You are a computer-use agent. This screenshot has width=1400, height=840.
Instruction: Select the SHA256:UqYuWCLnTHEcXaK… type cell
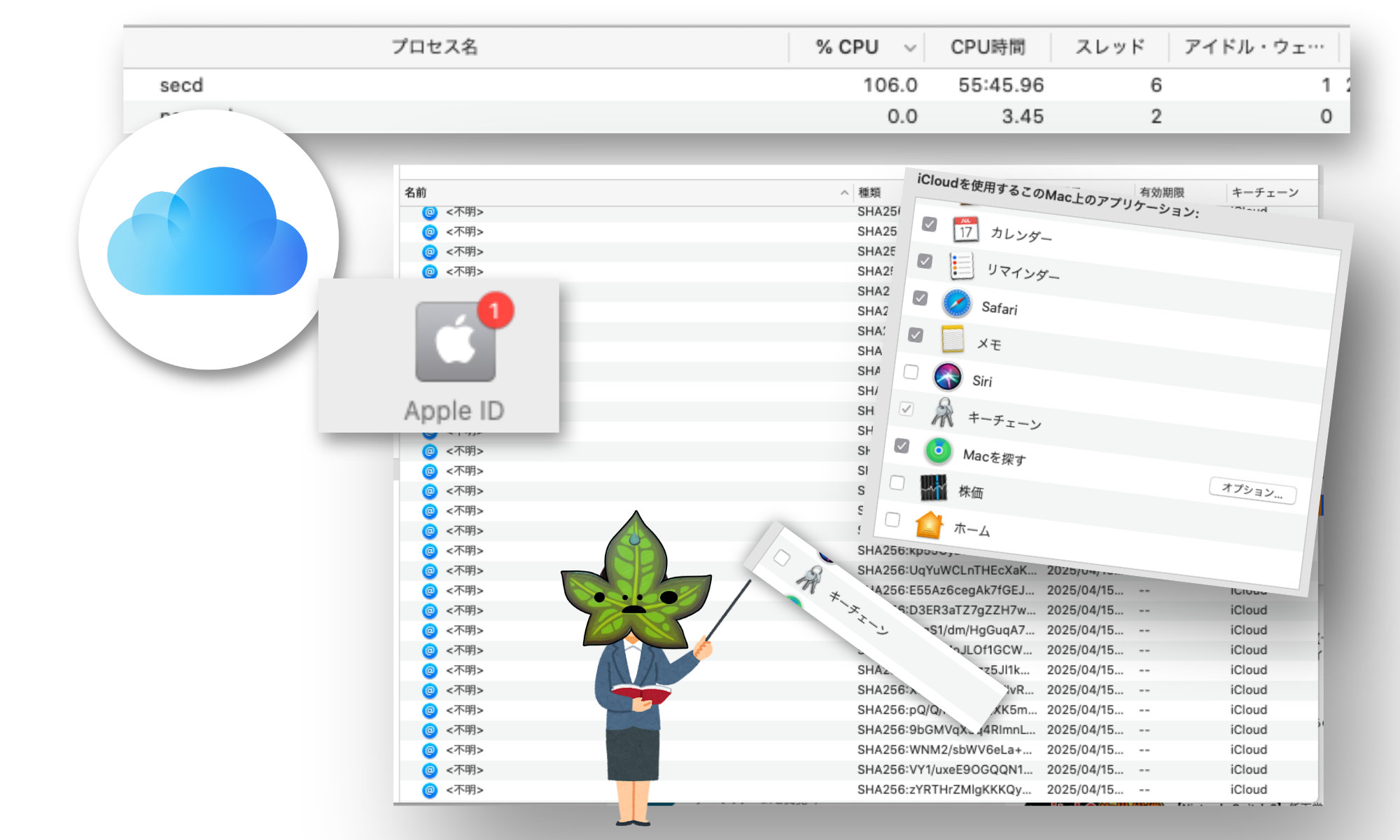coord(947,570)
